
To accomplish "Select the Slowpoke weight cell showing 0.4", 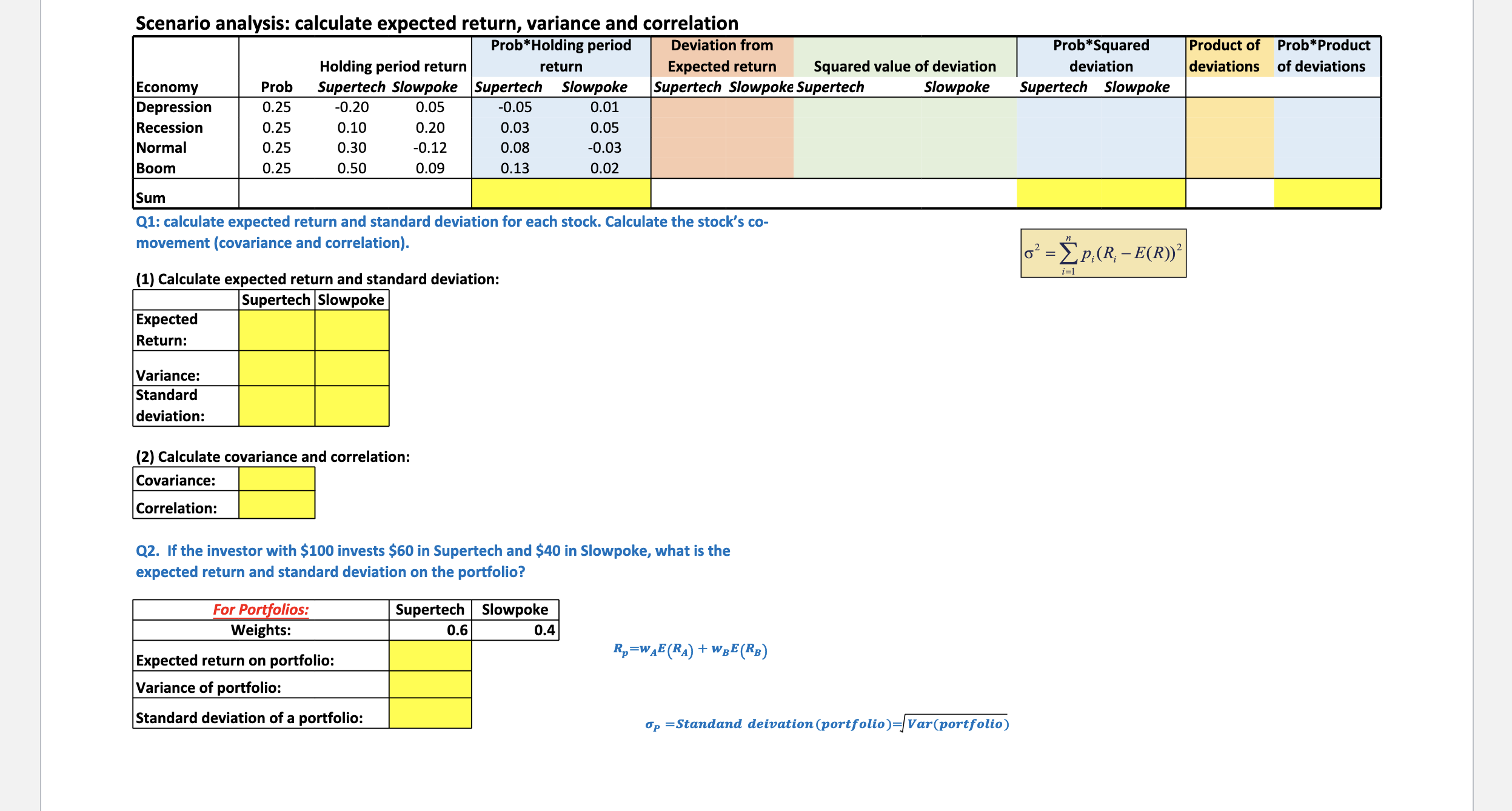I will coord(518,630).
